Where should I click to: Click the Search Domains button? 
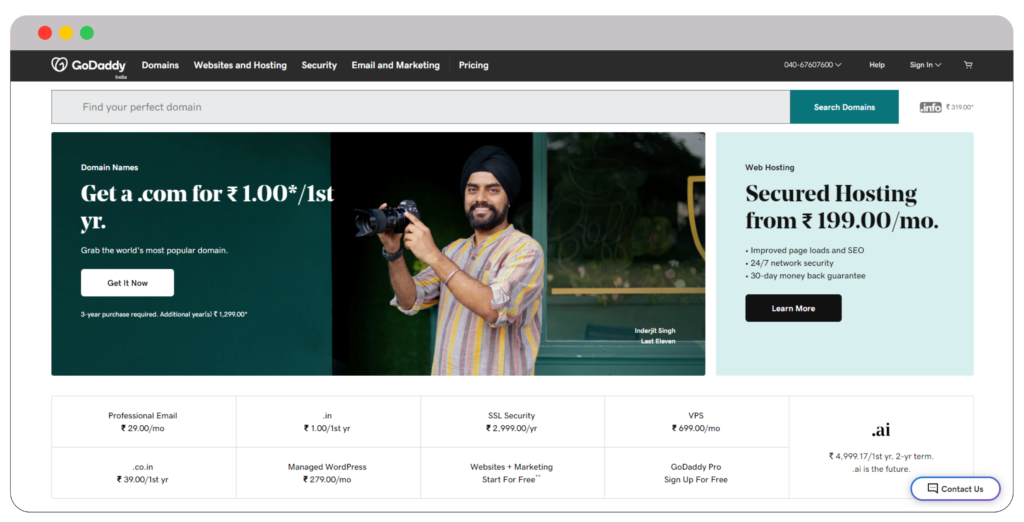click(844, 106)
